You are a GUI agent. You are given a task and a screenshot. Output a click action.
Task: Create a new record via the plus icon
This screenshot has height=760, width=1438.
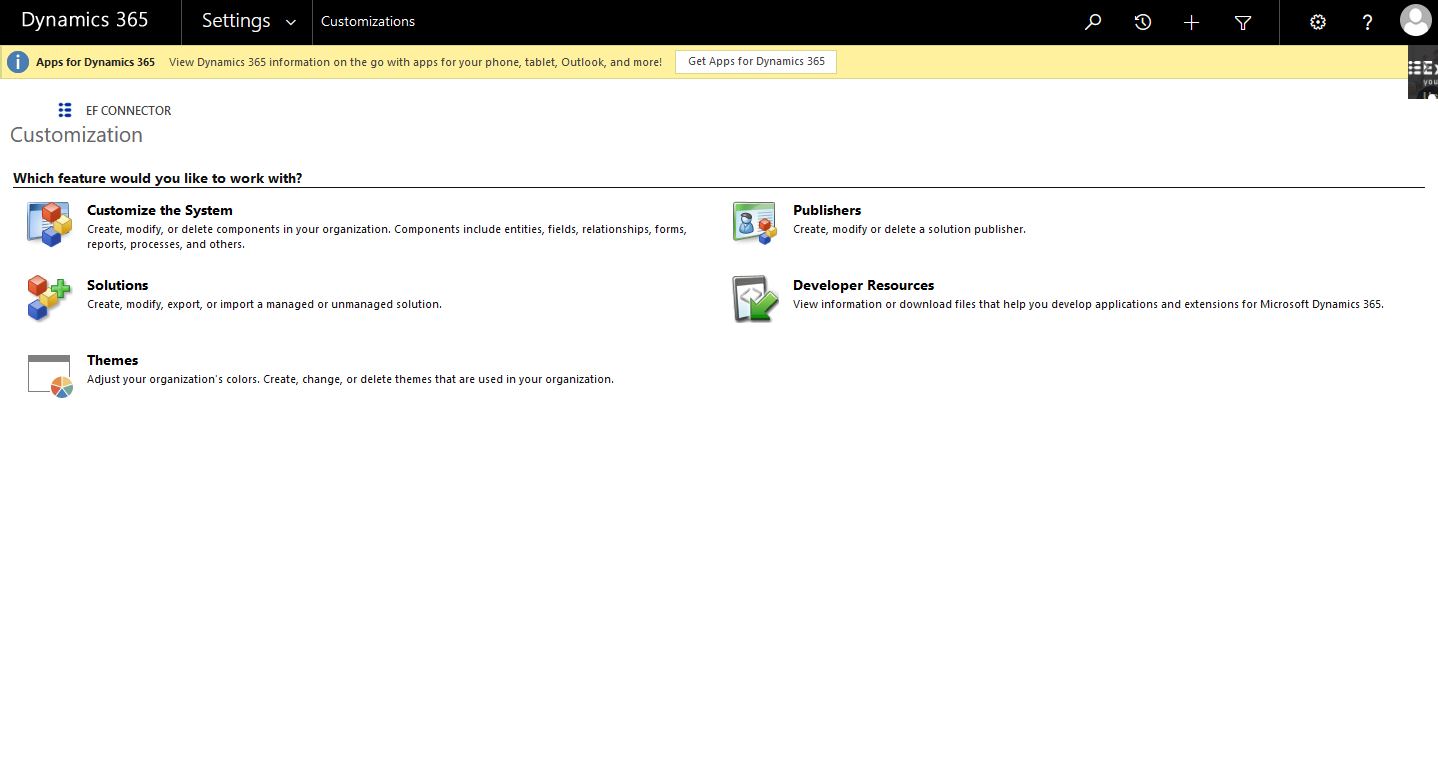coord(1191,21)
